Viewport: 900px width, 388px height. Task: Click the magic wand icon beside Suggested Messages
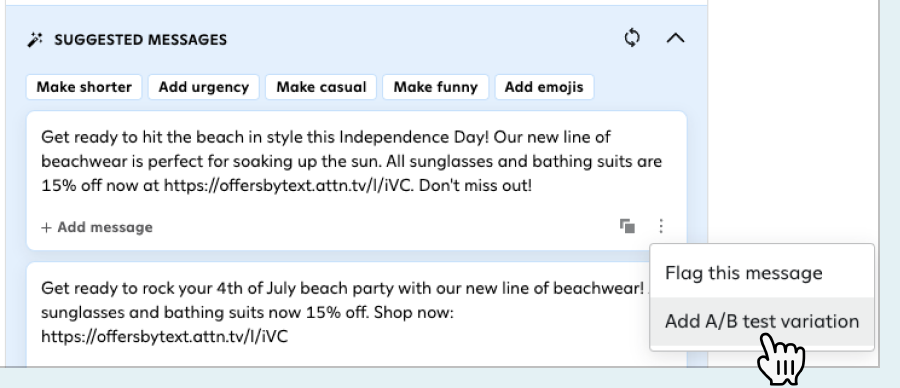35,40
